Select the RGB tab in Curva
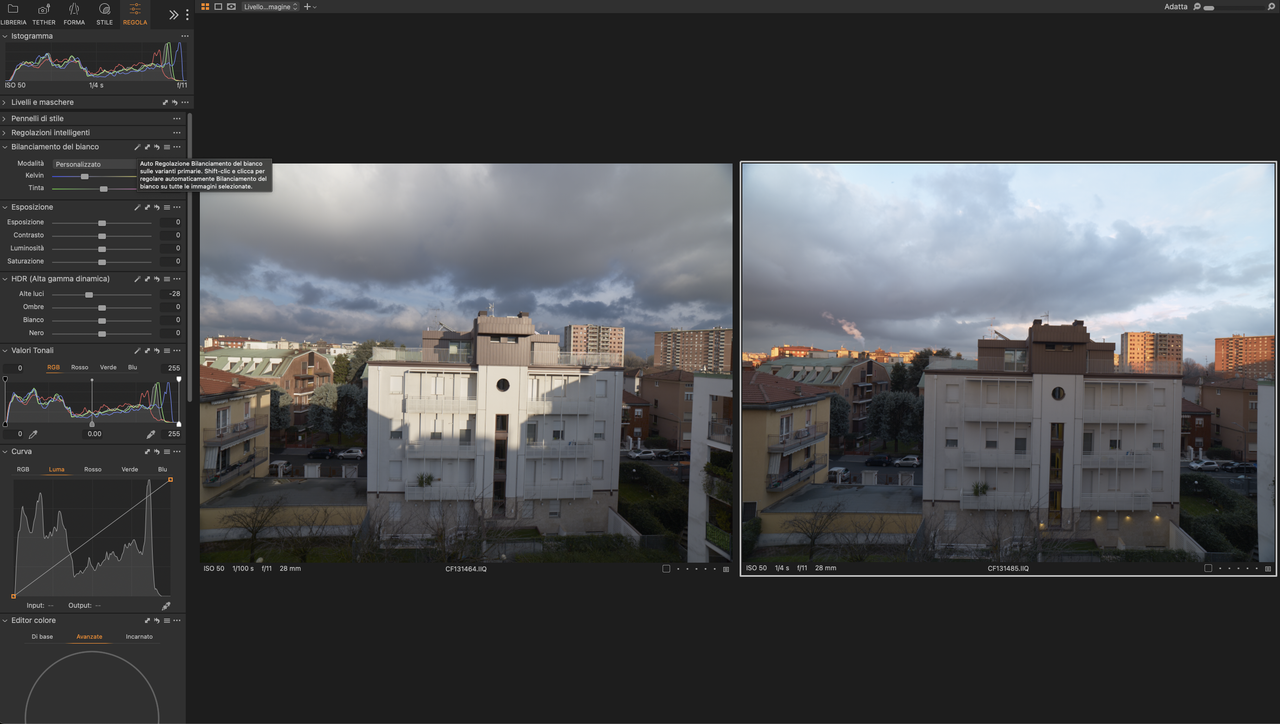Screen dimensions: 1280x724 click(x=22, y=469)
